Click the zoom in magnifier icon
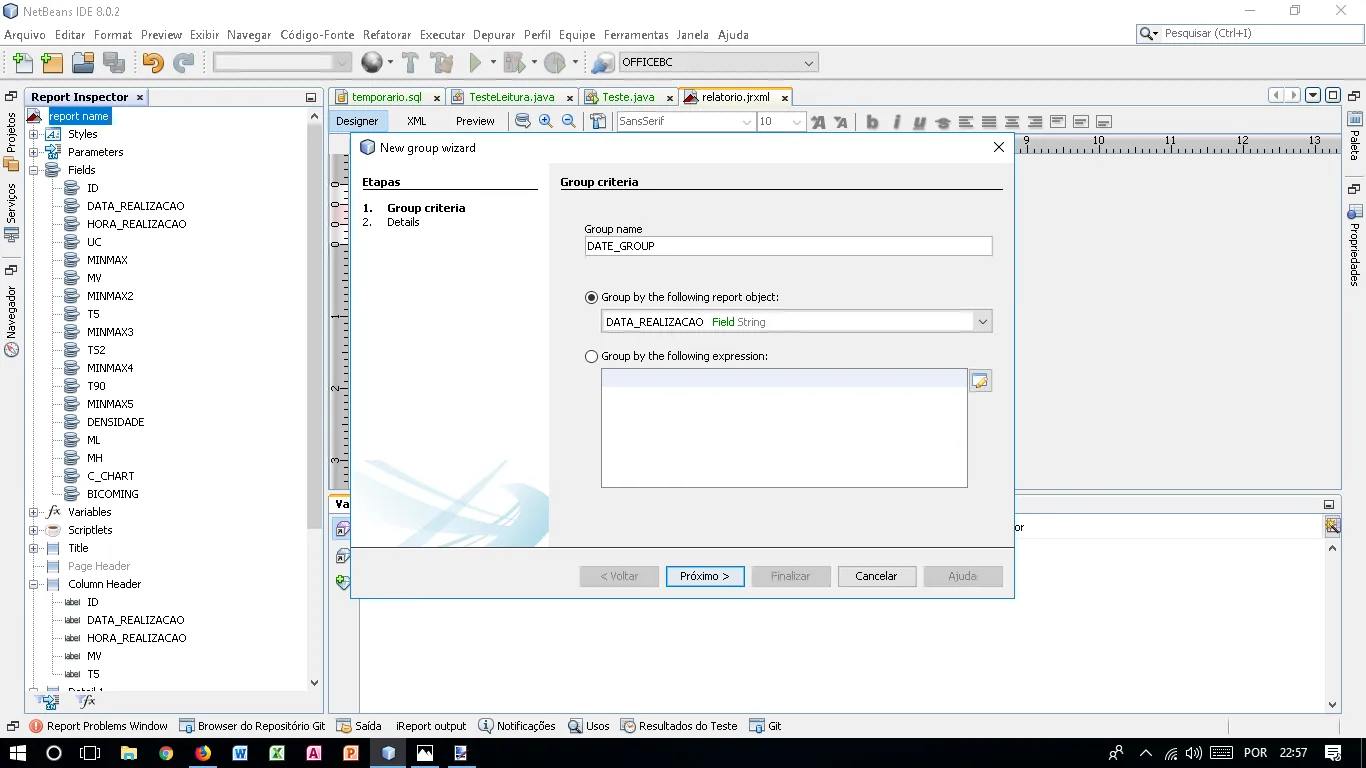This screenshot has height=768, width=1366. [x=546, y=121]
